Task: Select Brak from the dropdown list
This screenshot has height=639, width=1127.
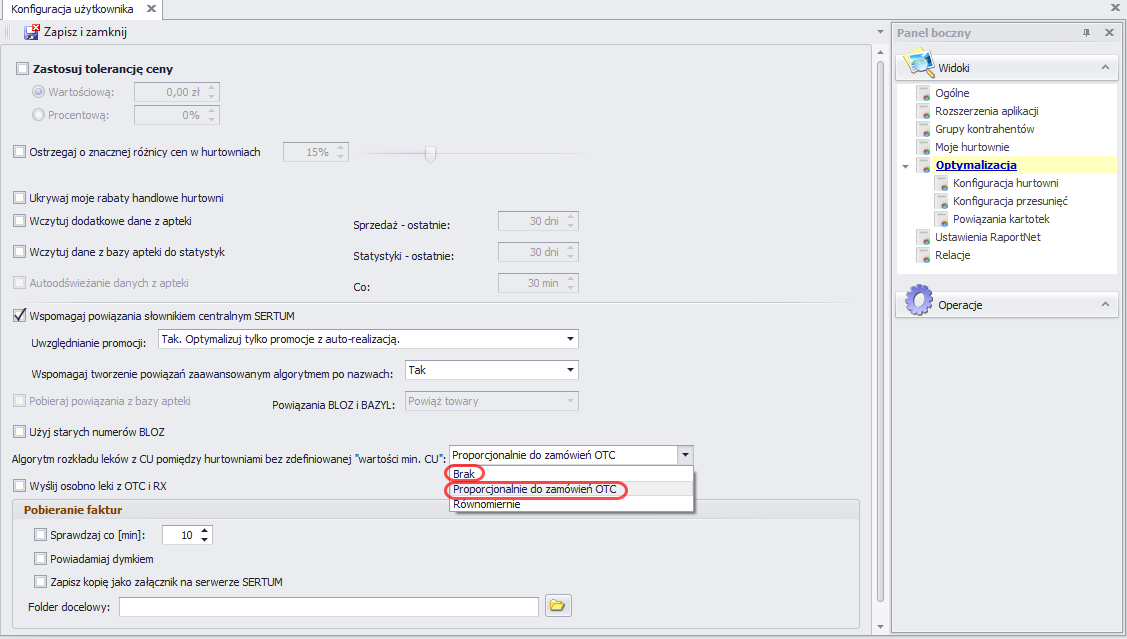Action: click(463, 474)
